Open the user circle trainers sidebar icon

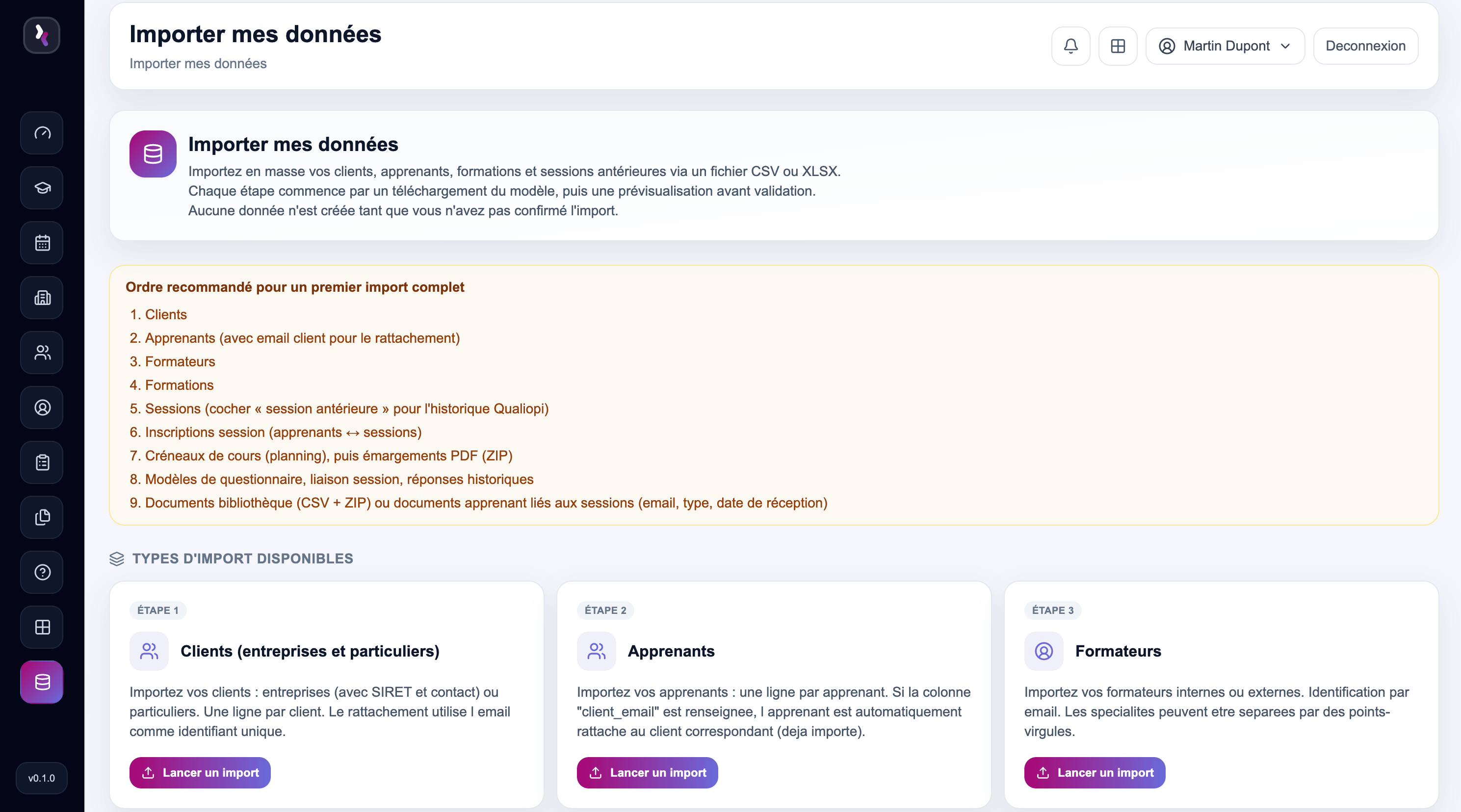tap(42, 407)
